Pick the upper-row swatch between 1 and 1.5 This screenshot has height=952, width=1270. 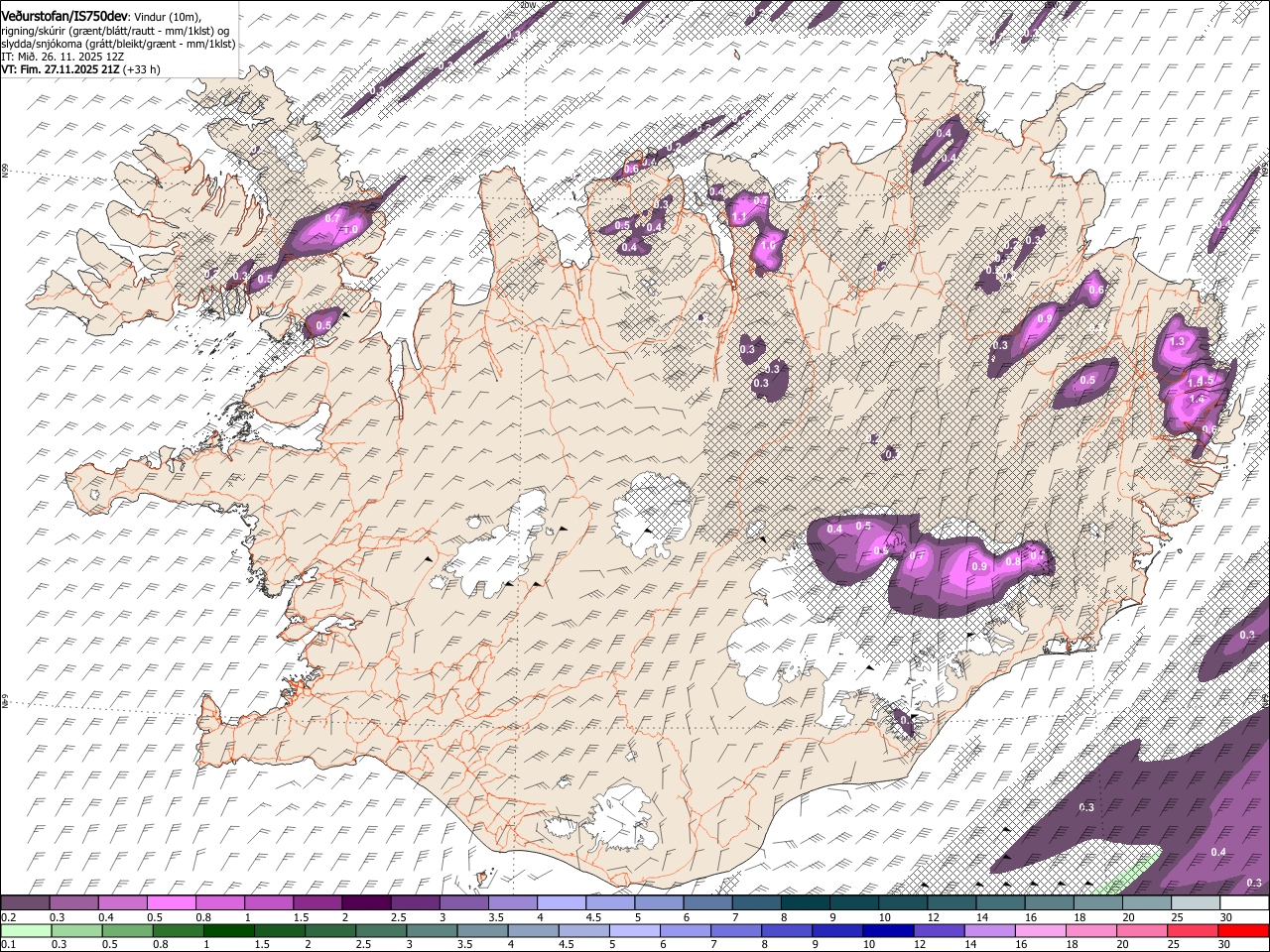point(269,902)
